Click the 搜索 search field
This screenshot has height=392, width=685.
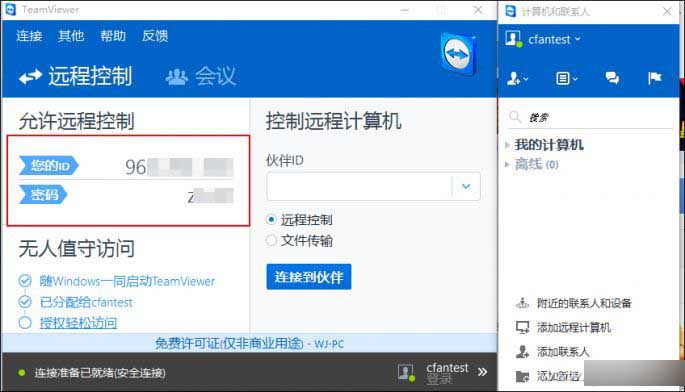tap(590, 118)
